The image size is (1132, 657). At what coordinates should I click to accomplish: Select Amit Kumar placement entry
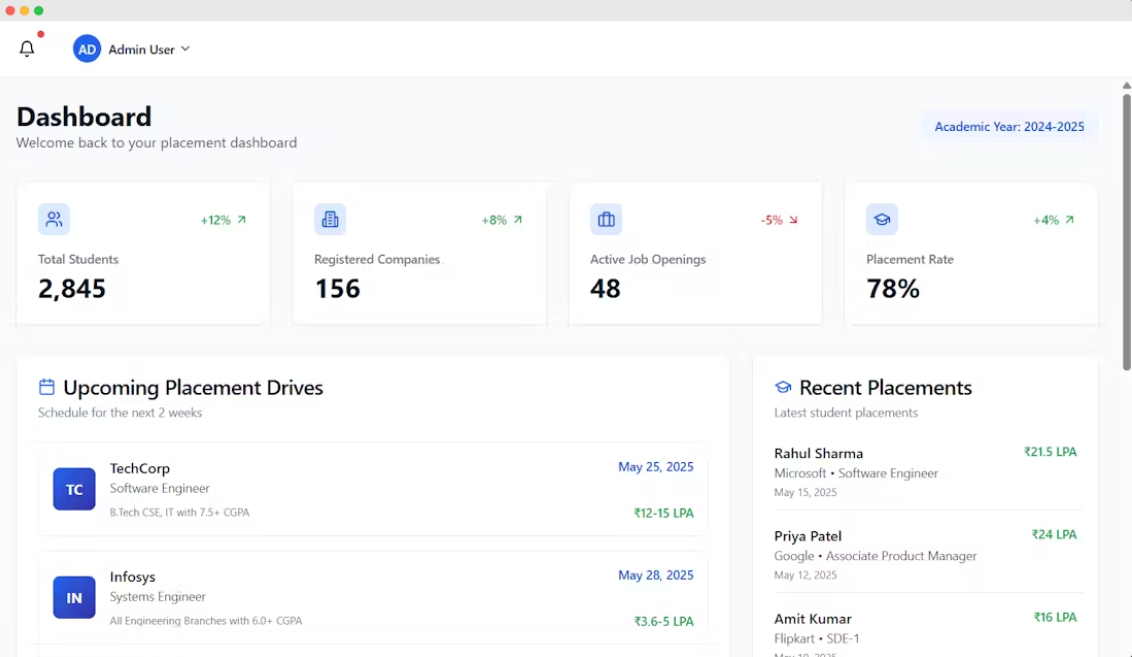point(926,634)
